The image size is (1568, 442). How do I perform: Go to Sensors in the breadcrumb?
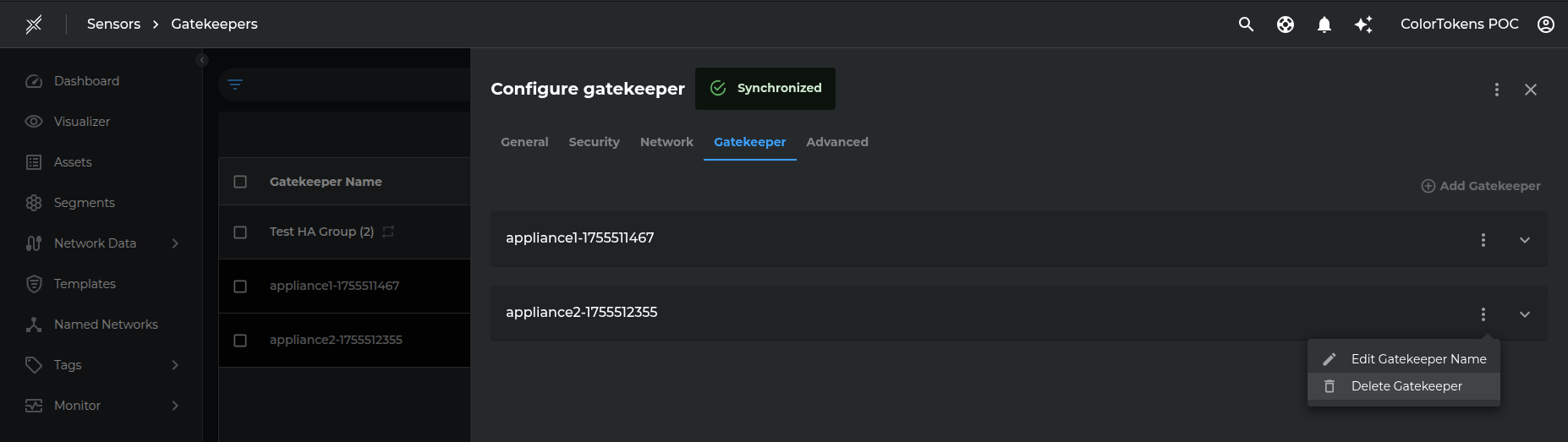(x=113, y=24)
